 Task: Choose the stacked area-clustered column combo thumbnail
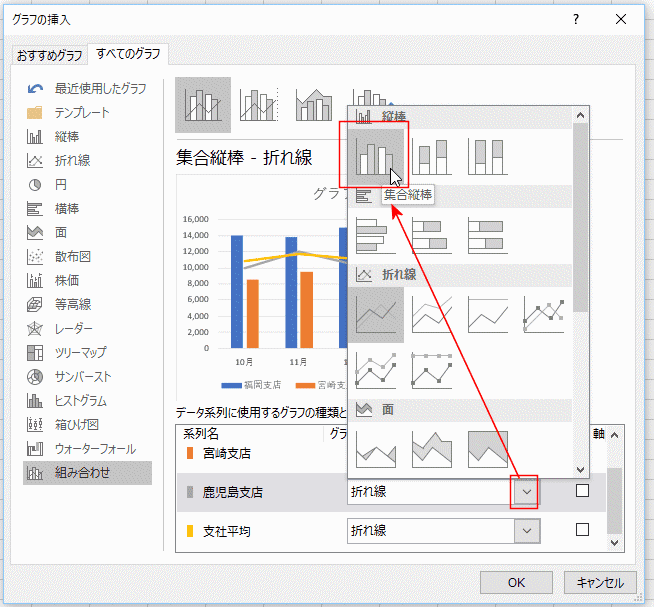tap(314, 105)
